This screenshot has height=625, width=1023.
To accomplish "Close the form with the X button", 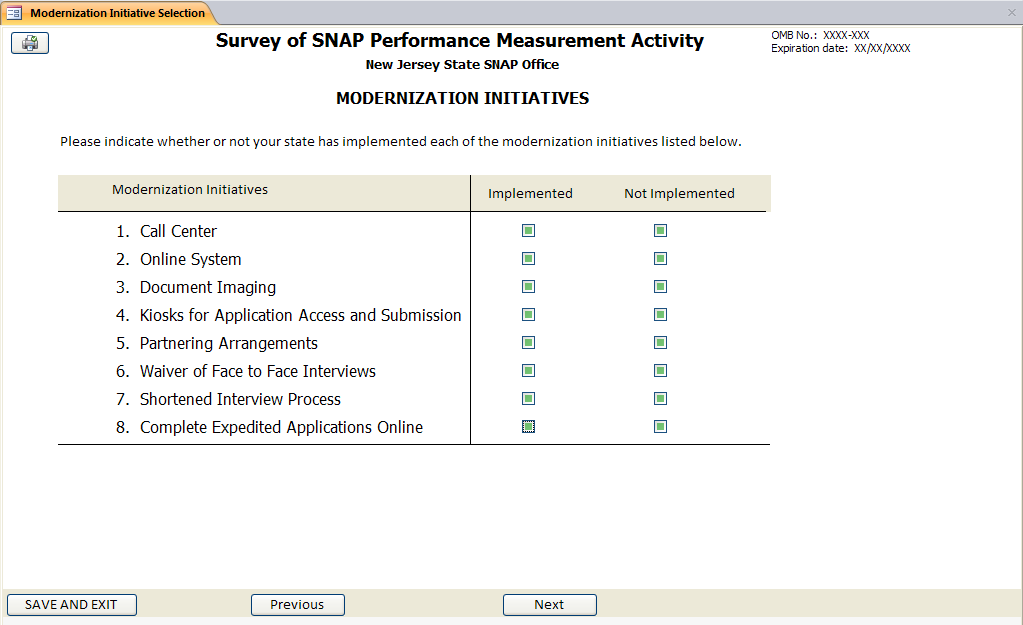I will click(x=1011, y=13).
